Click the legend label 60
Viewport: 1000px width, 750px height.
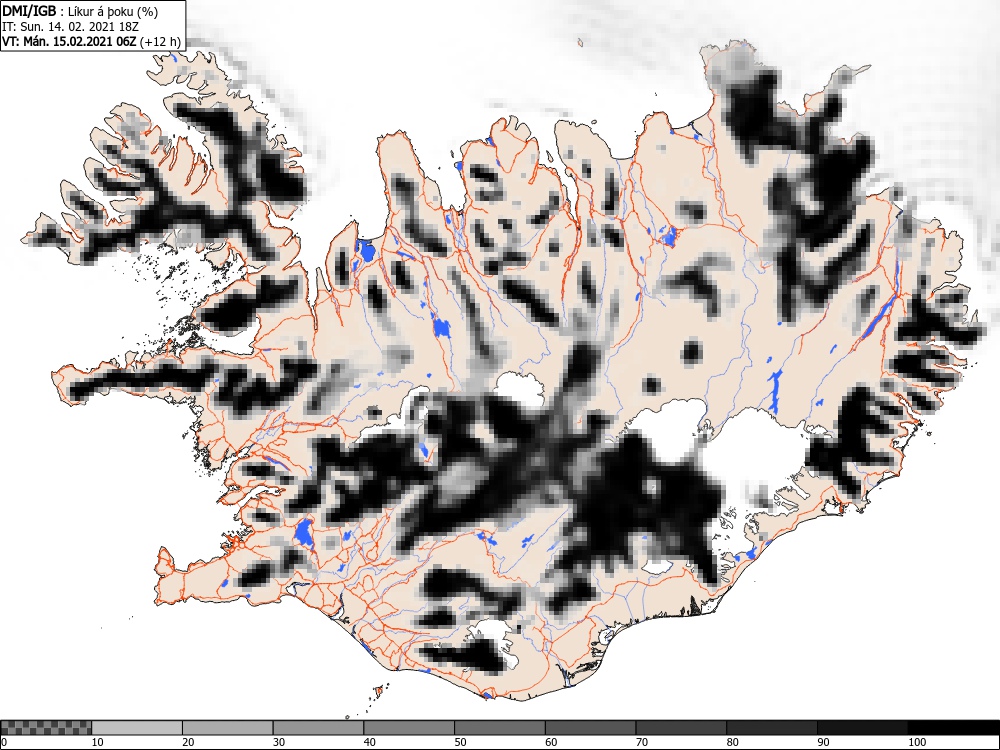coord(550,742)
